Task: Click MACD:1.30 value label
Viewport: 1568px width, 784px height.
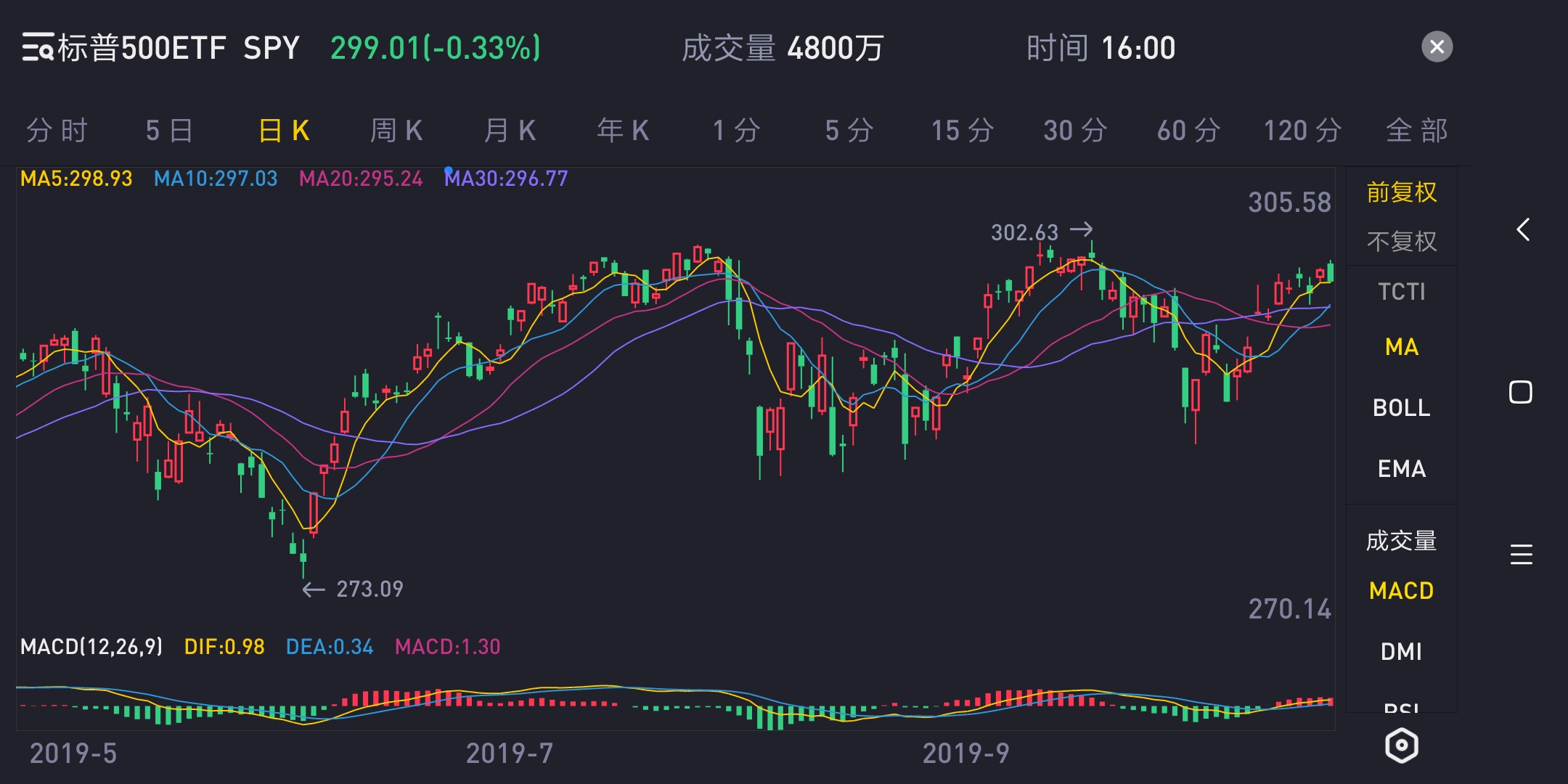Action: 448,647
